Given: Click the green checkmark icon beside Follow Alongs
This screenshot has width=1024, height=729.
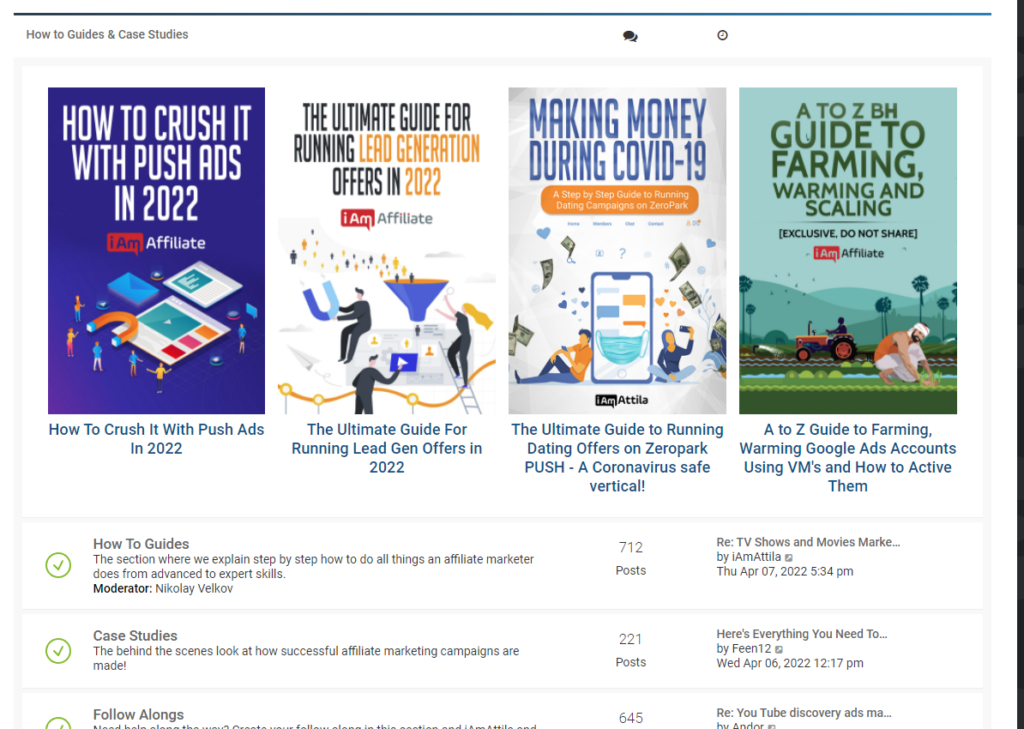Looking at the screenshot, I should coord(58,724).
